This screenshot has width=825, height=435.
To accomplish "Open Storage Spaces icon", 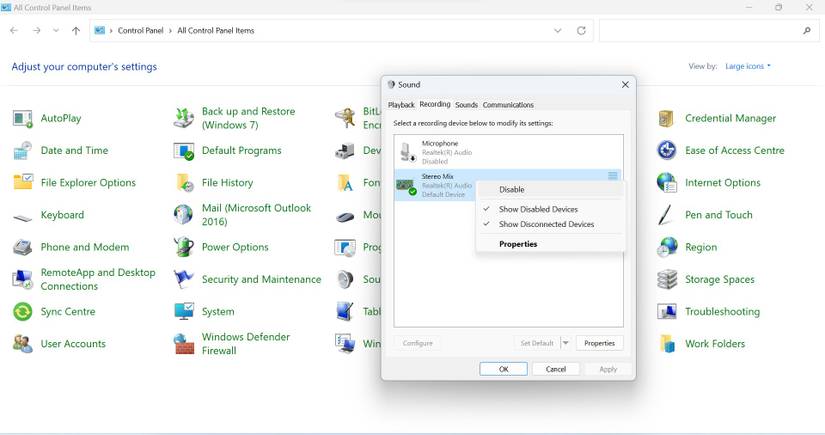I will [x=667, y=279].
